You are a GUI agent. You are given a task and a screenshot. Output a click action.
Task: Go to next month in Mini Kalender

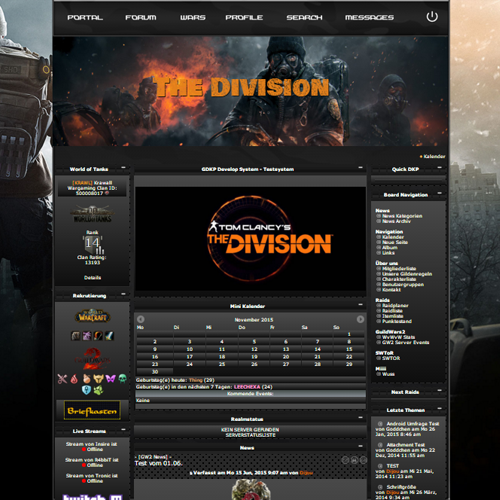(360, 319)
